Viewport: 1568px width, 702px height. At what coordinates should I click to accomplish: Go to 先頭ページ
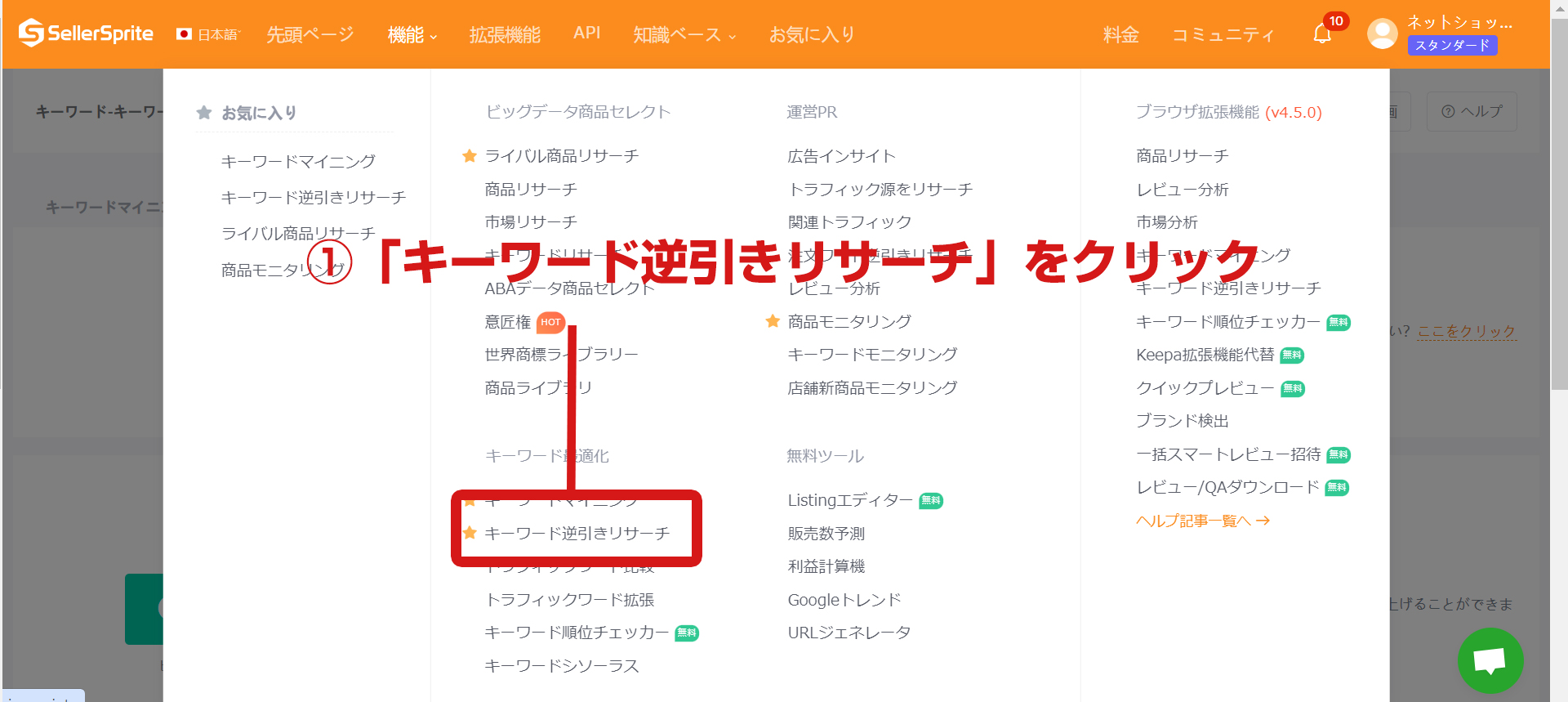tap(310, 34)
